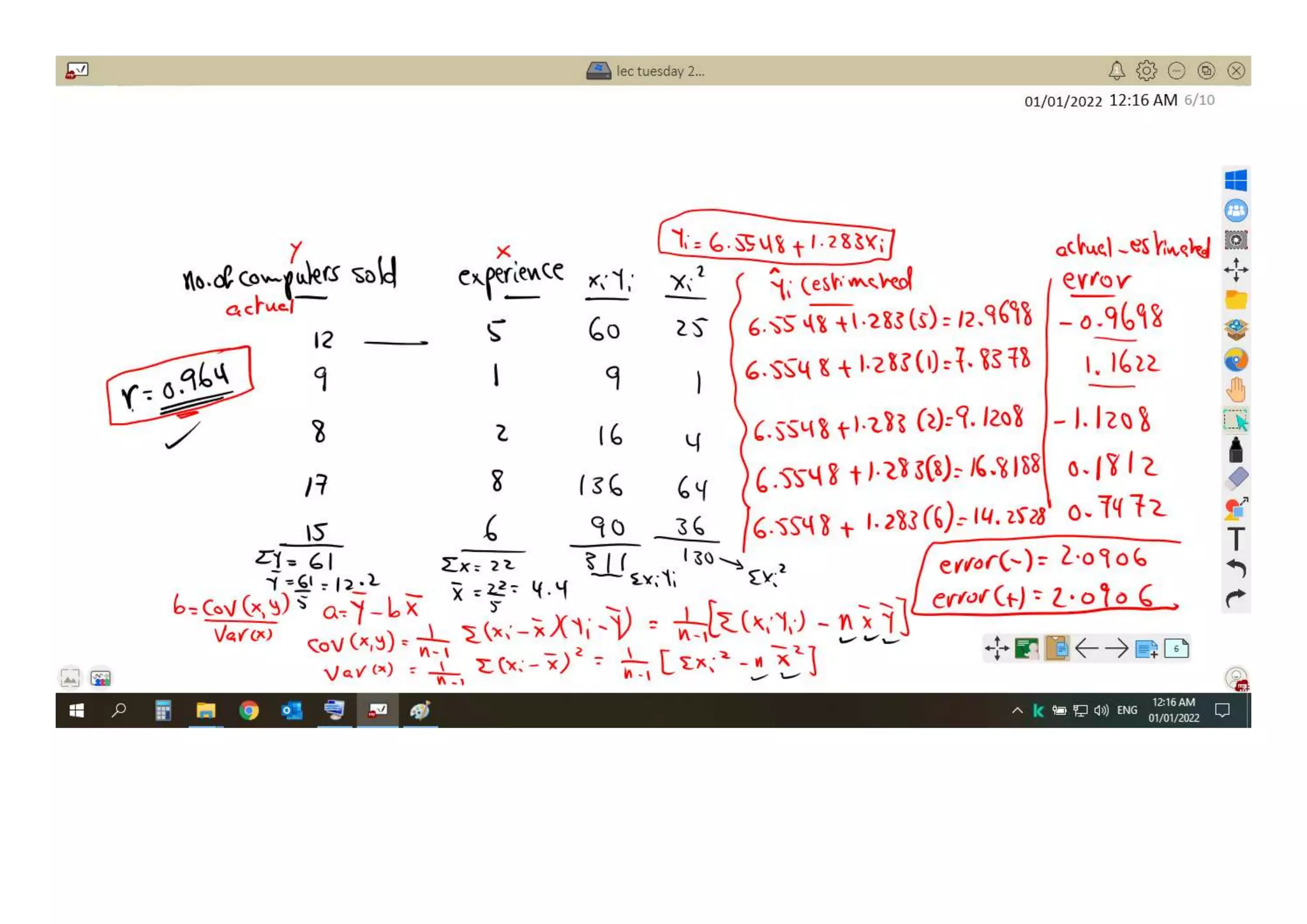Screen dimensions: 1307x924
Task: Open the toolbox package icon
Action: (1236, 329)
